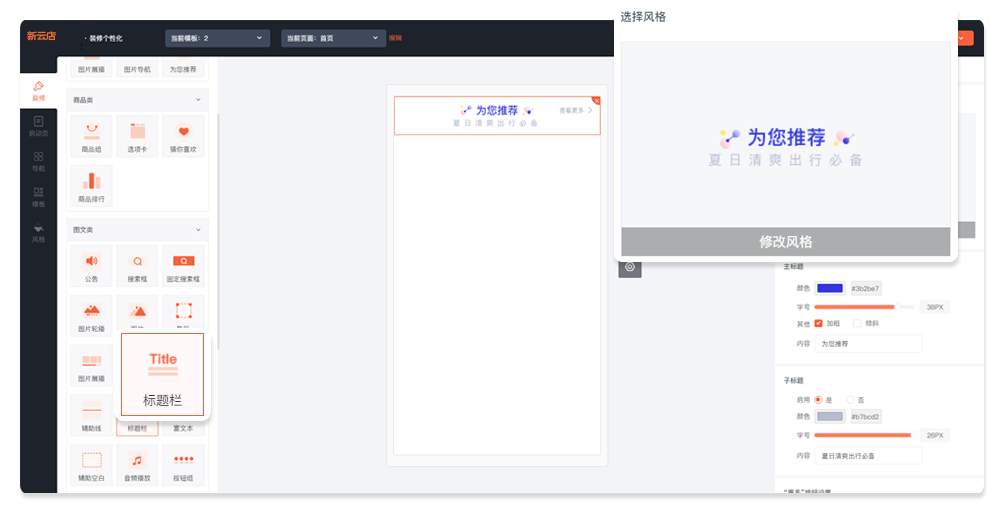The width and height of the screenshot is (1000, 512).
Task: Enable the 倾斜 italic checkbox
Action: (x=857, y=323)
